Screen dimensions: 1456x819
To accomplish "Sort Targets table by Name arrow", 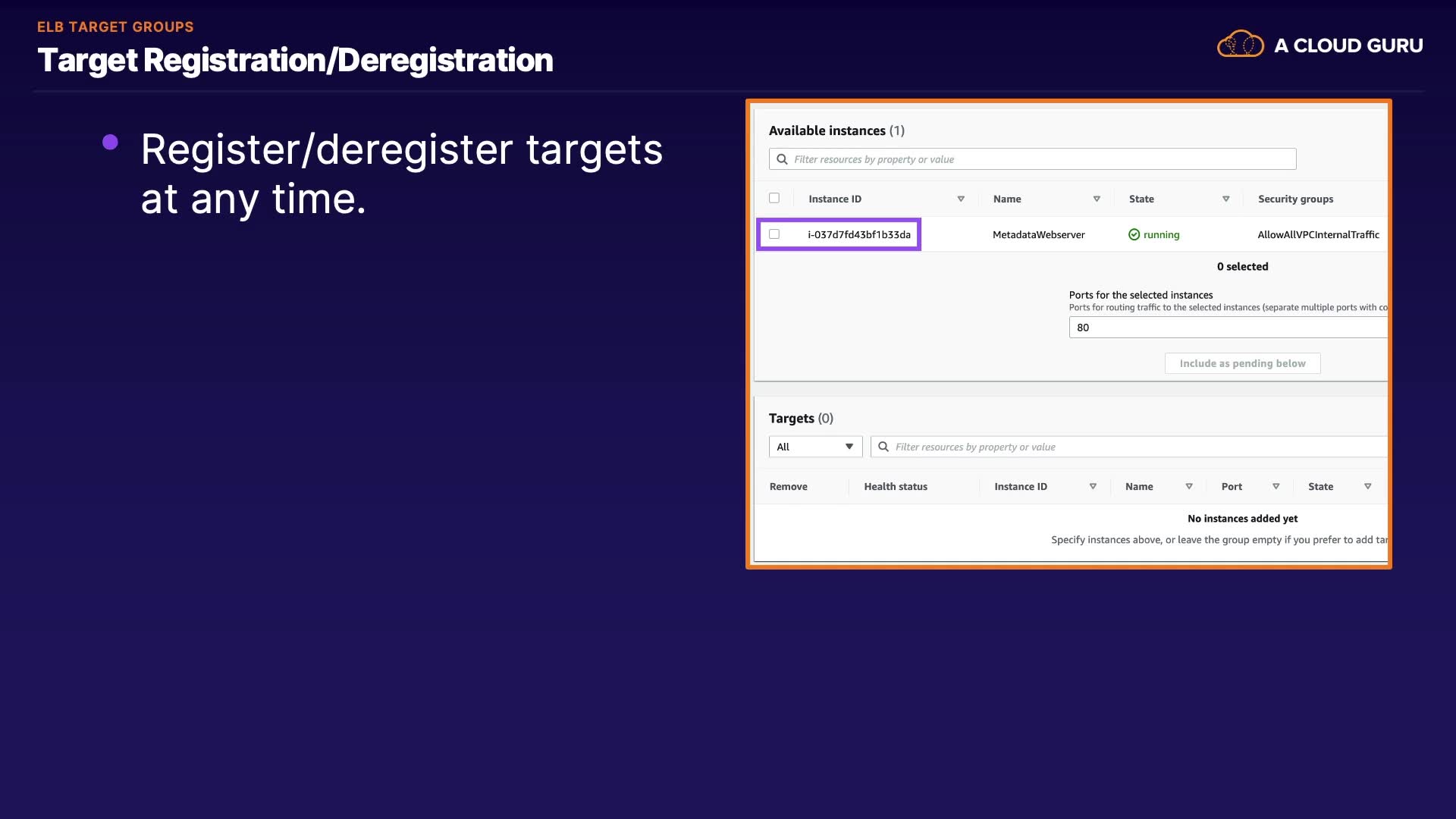I will point(1188,486).
